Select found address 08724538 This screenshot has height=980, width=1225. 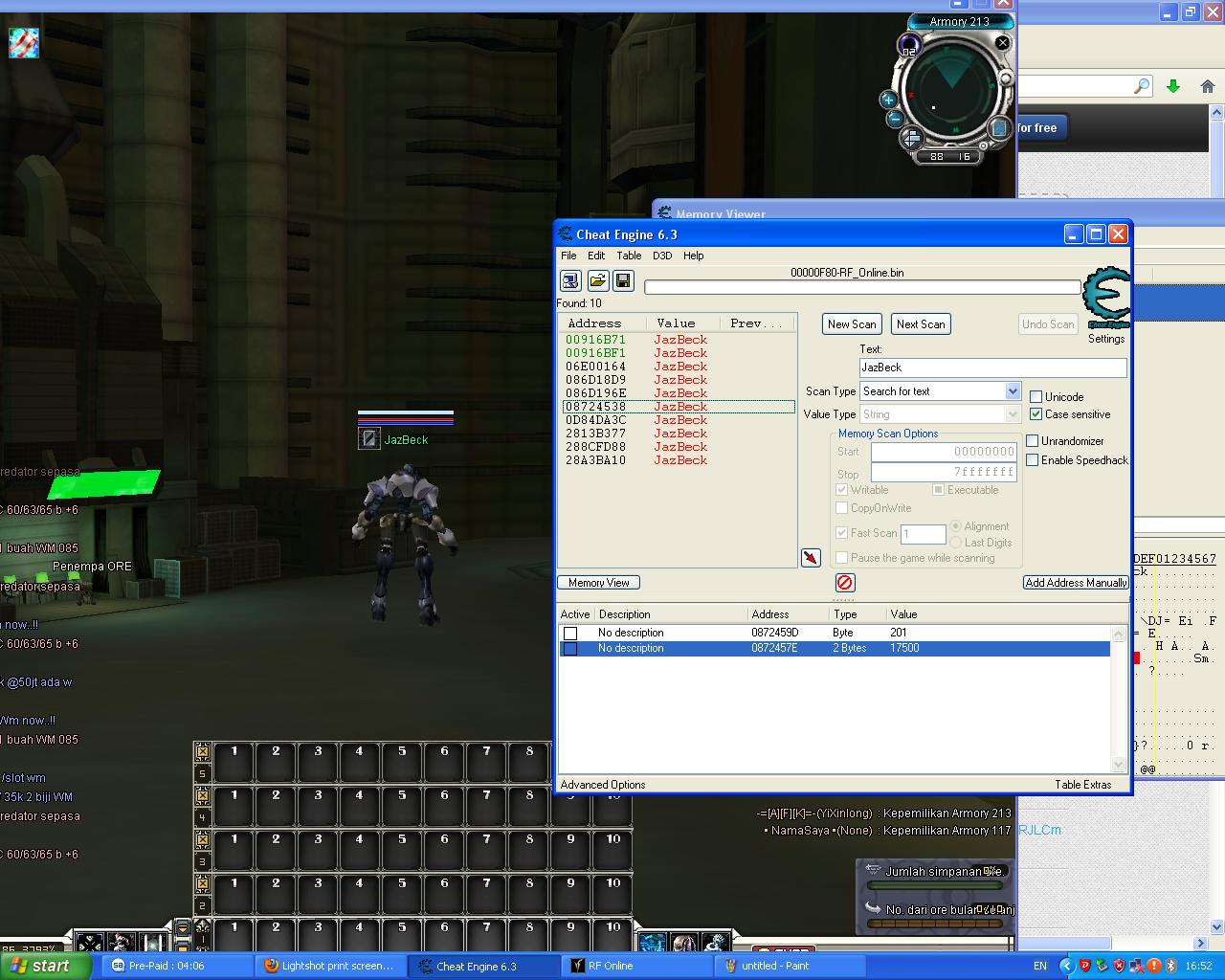point(678,407)
